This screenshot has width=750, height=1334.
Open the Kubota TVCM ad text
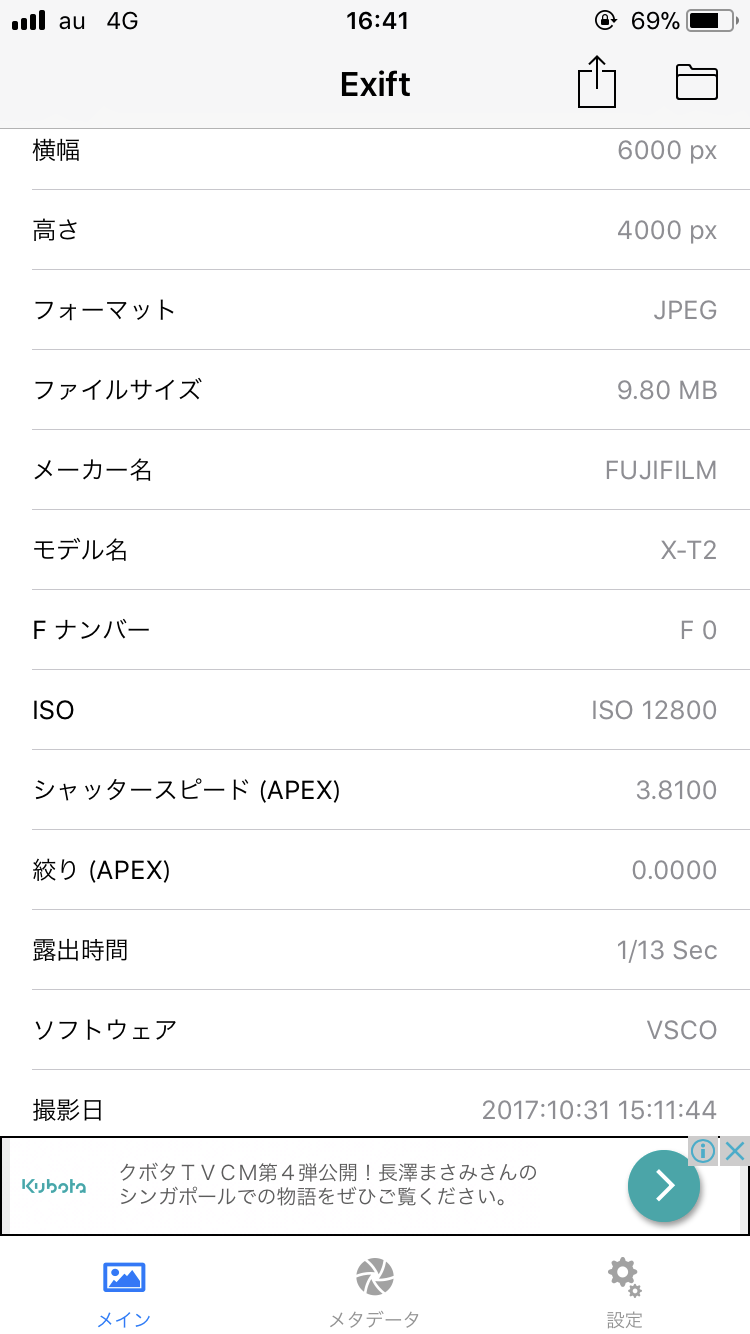coord(328,1185)
